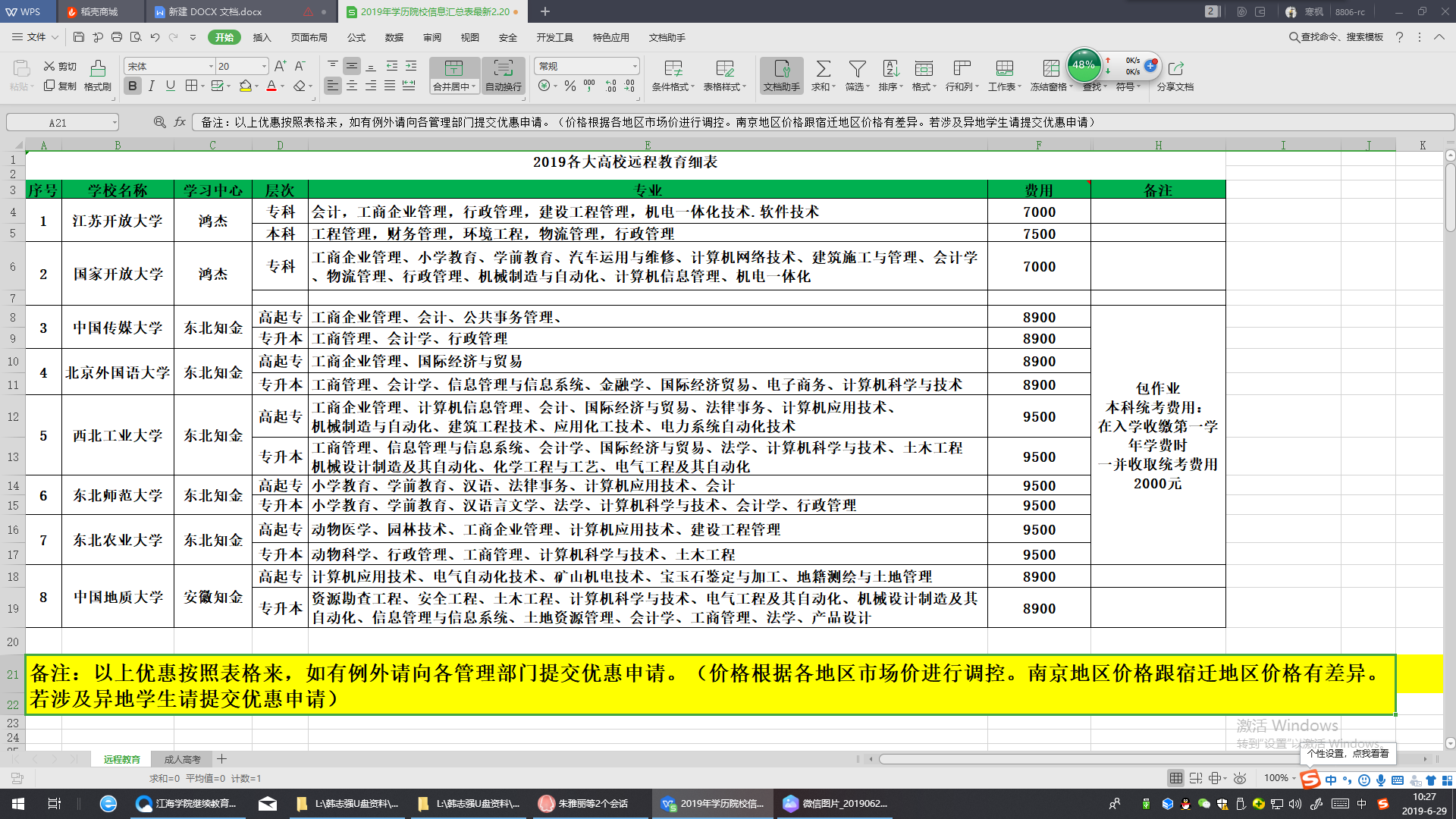Apply underline formatting
Screen dimensions: 1456x819
[x=171, y=86]
